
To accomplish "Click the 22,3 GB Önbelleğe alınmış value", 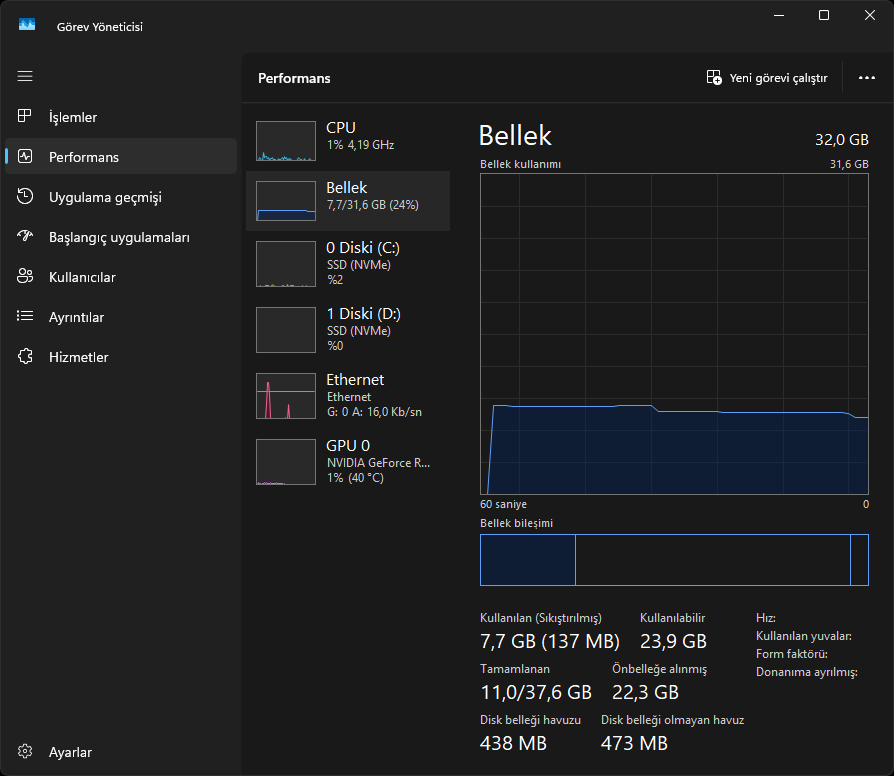I will pos(645,692).
